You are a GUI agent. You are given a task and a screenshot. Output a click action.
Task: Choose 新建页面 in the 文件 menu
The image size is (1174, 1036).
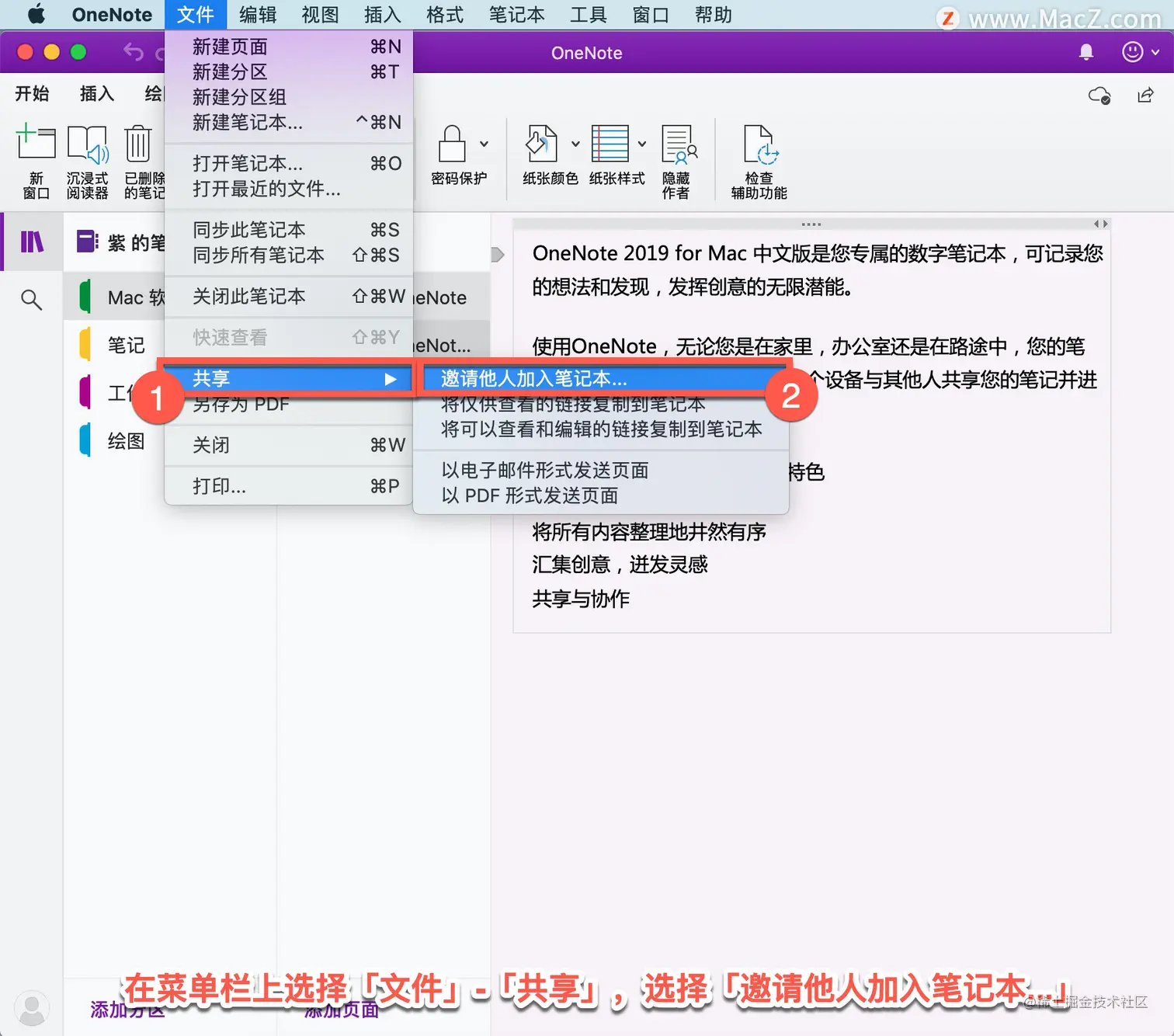pyautogui.click(x=289, y=47)
